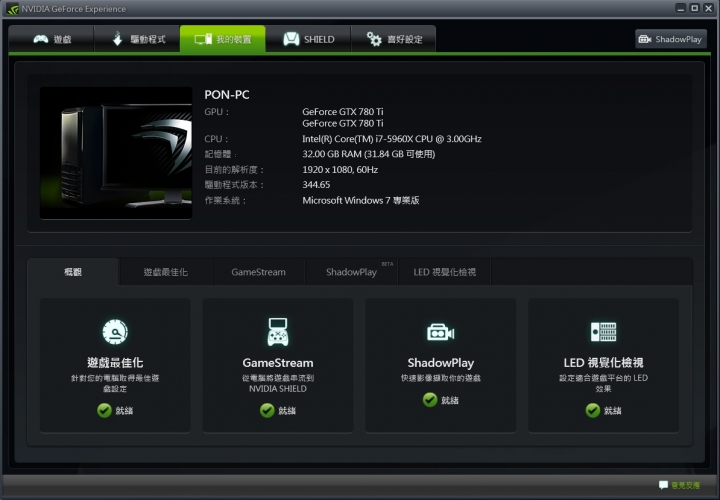
Task: Open the 遊戲 (Games) main tab
Action: [51, 39]
